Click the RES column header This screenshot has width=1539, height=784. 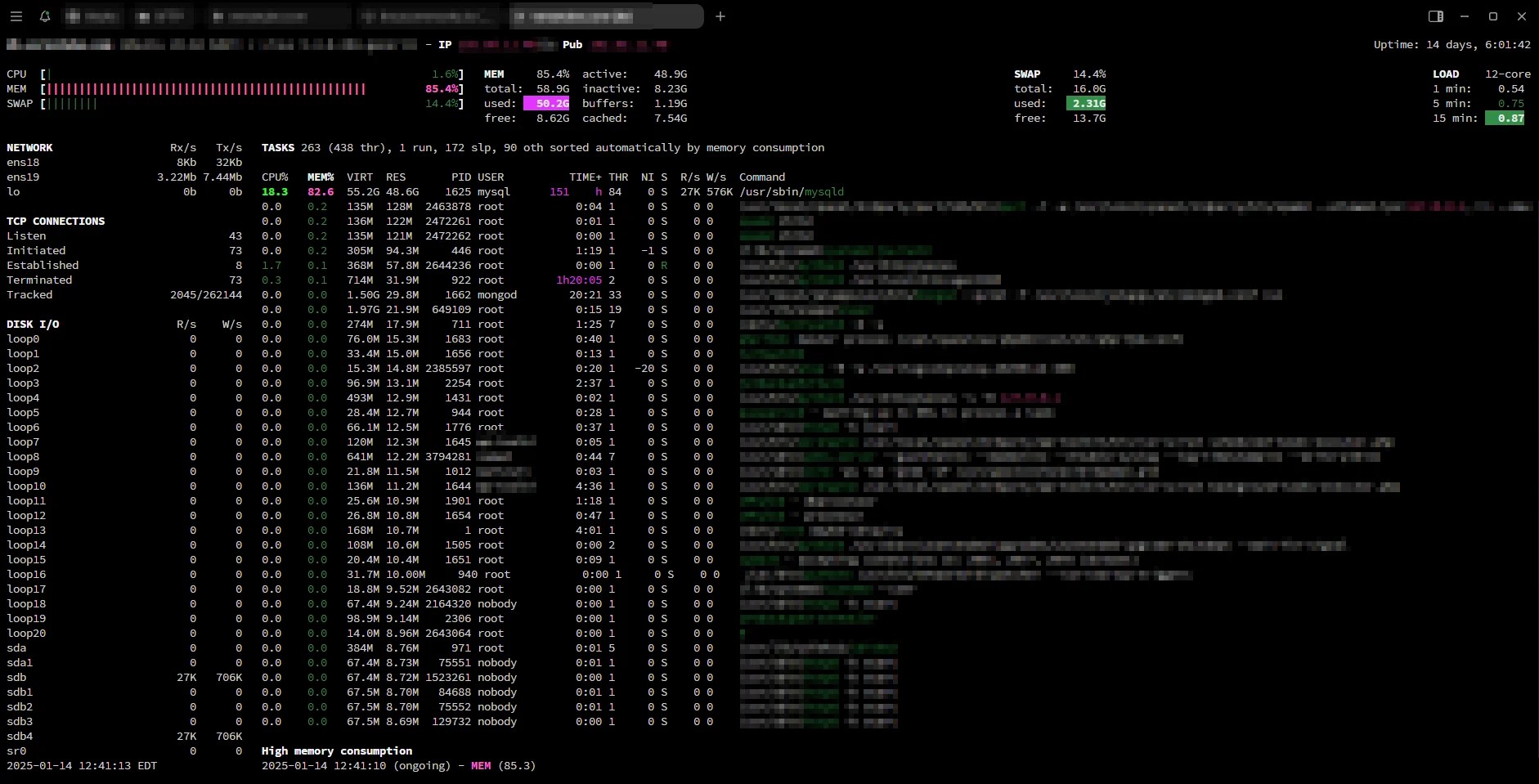point(396,177)
